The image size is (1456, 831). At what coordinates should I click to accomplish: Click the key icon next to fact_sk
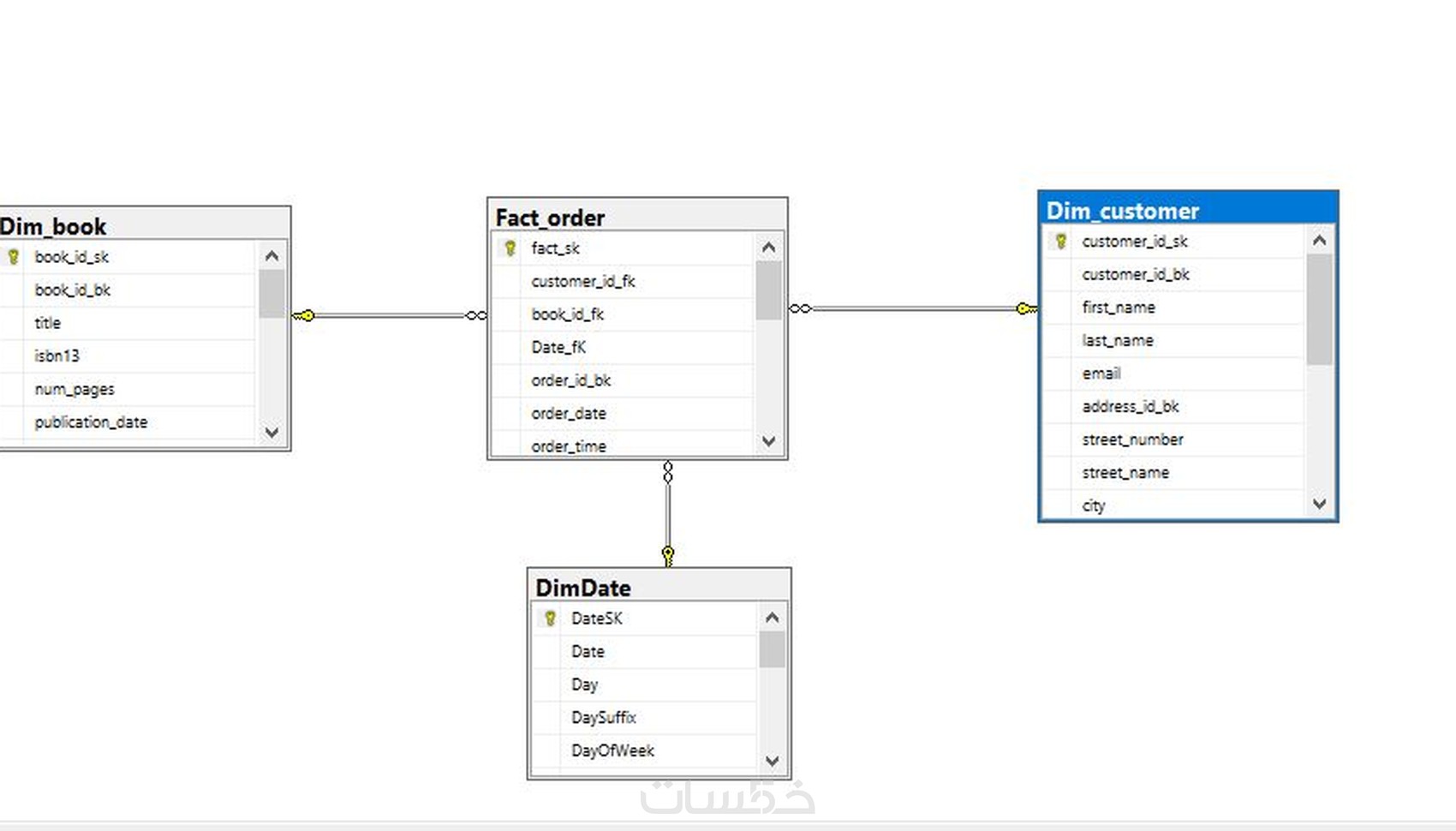[x=510, y=248]
